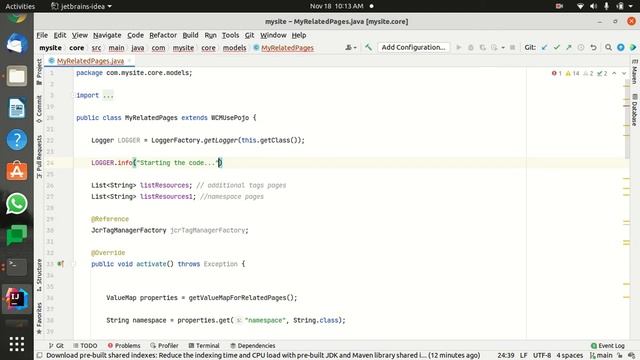Click the Debug bug icon in toolbar
This screenshot has height=360, width=640.
pyautogui.click(x=471, y=47)
